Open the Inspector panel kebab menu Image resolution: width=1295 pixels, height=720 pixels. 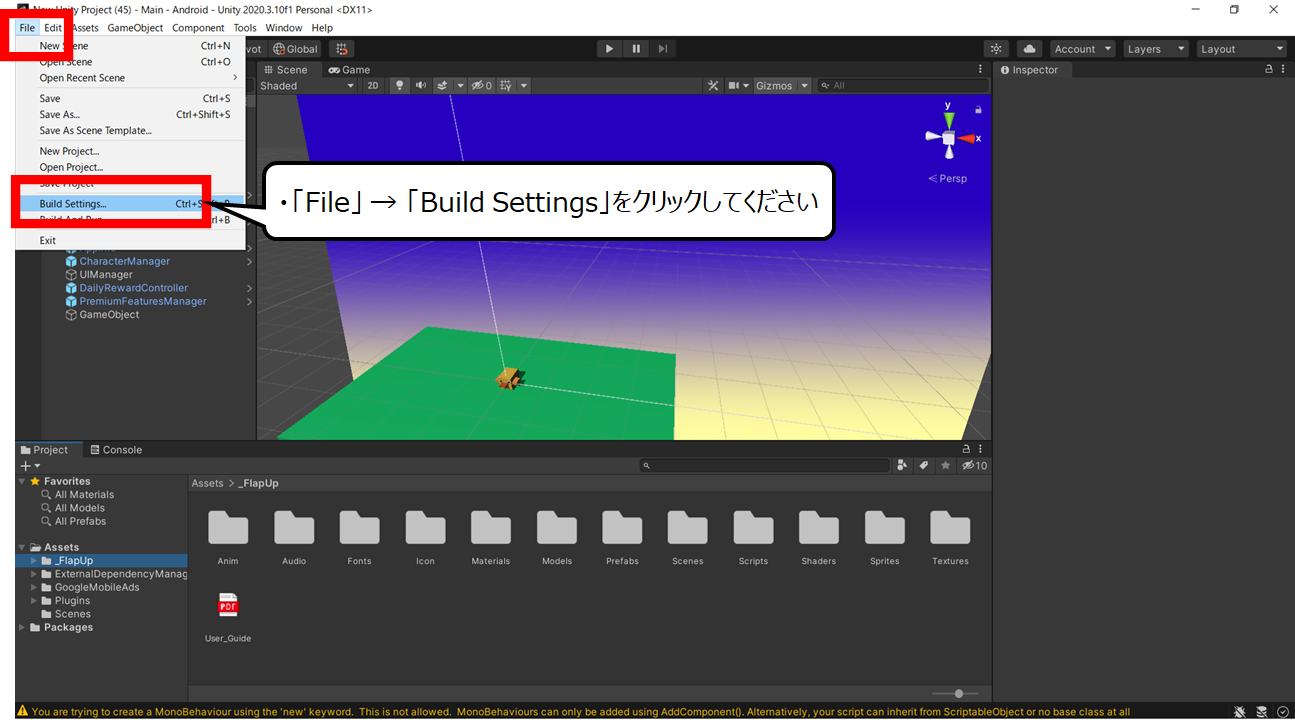coord(1283,70)
